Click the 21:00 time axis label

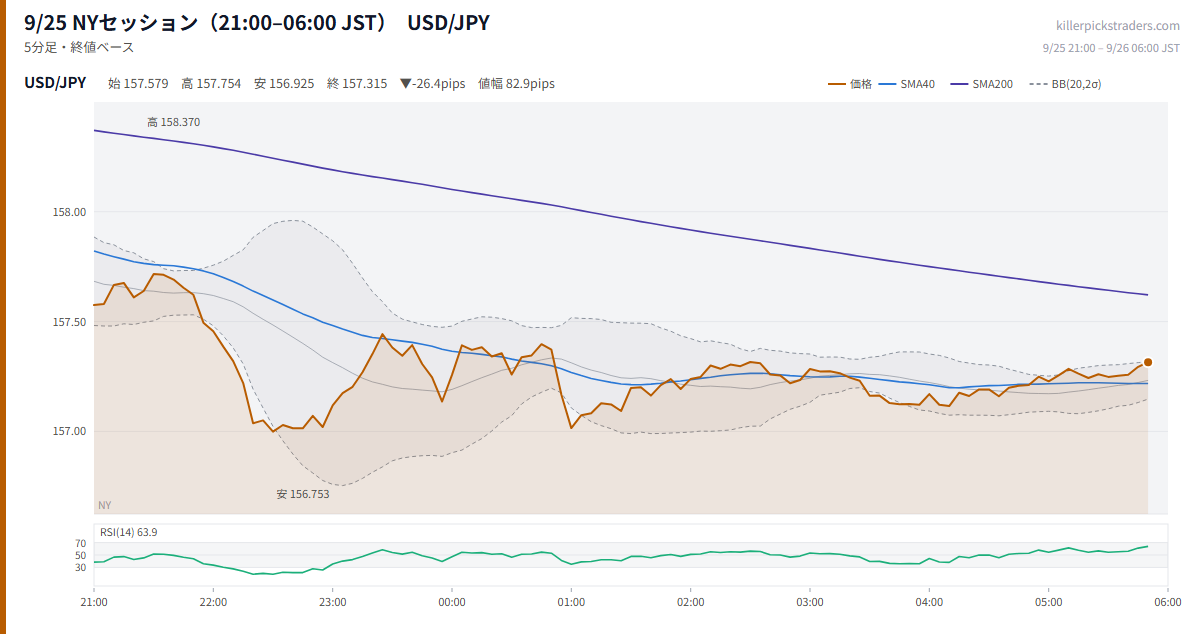pos(94,602)
